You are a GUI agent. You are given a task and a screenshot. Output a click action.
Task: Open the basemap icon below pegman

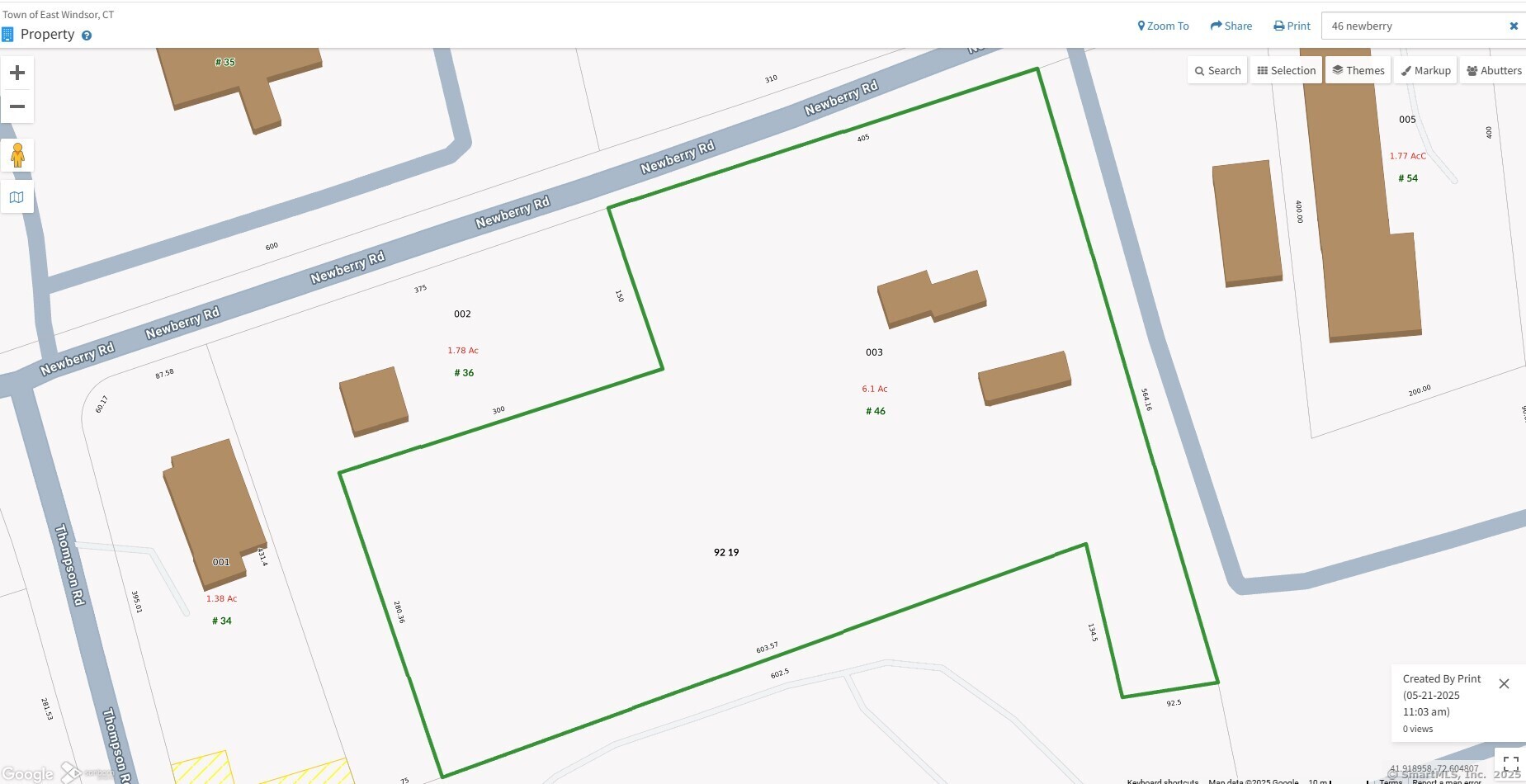tap(17, 197)
